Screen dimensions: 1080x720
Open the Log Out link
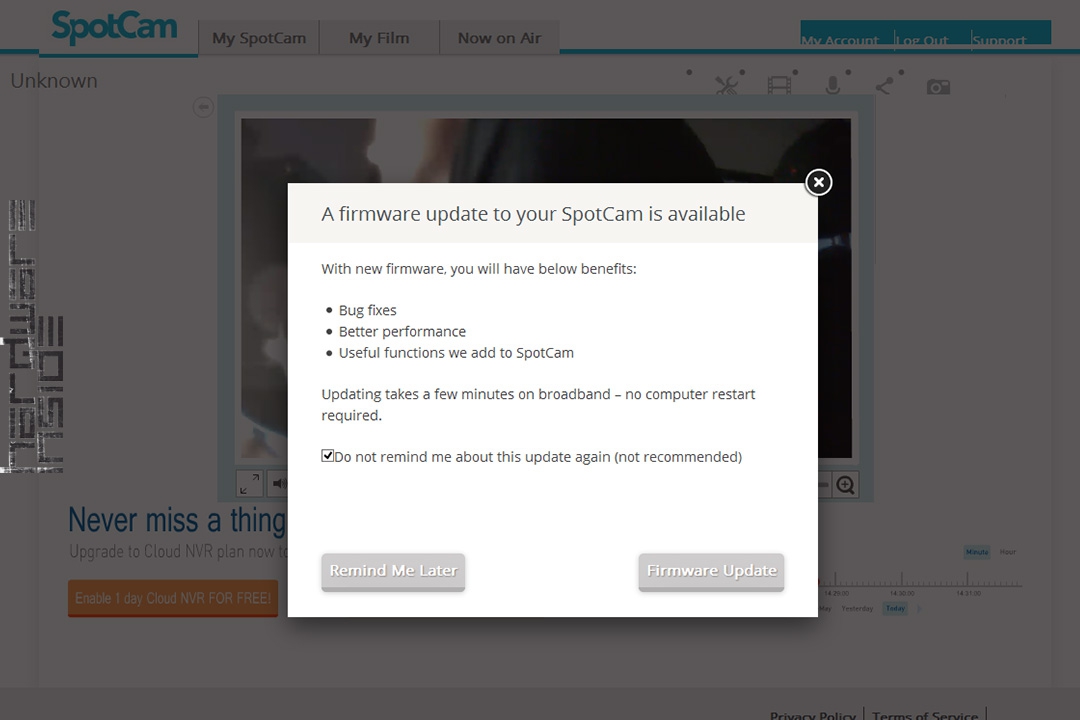coord(921,40)
